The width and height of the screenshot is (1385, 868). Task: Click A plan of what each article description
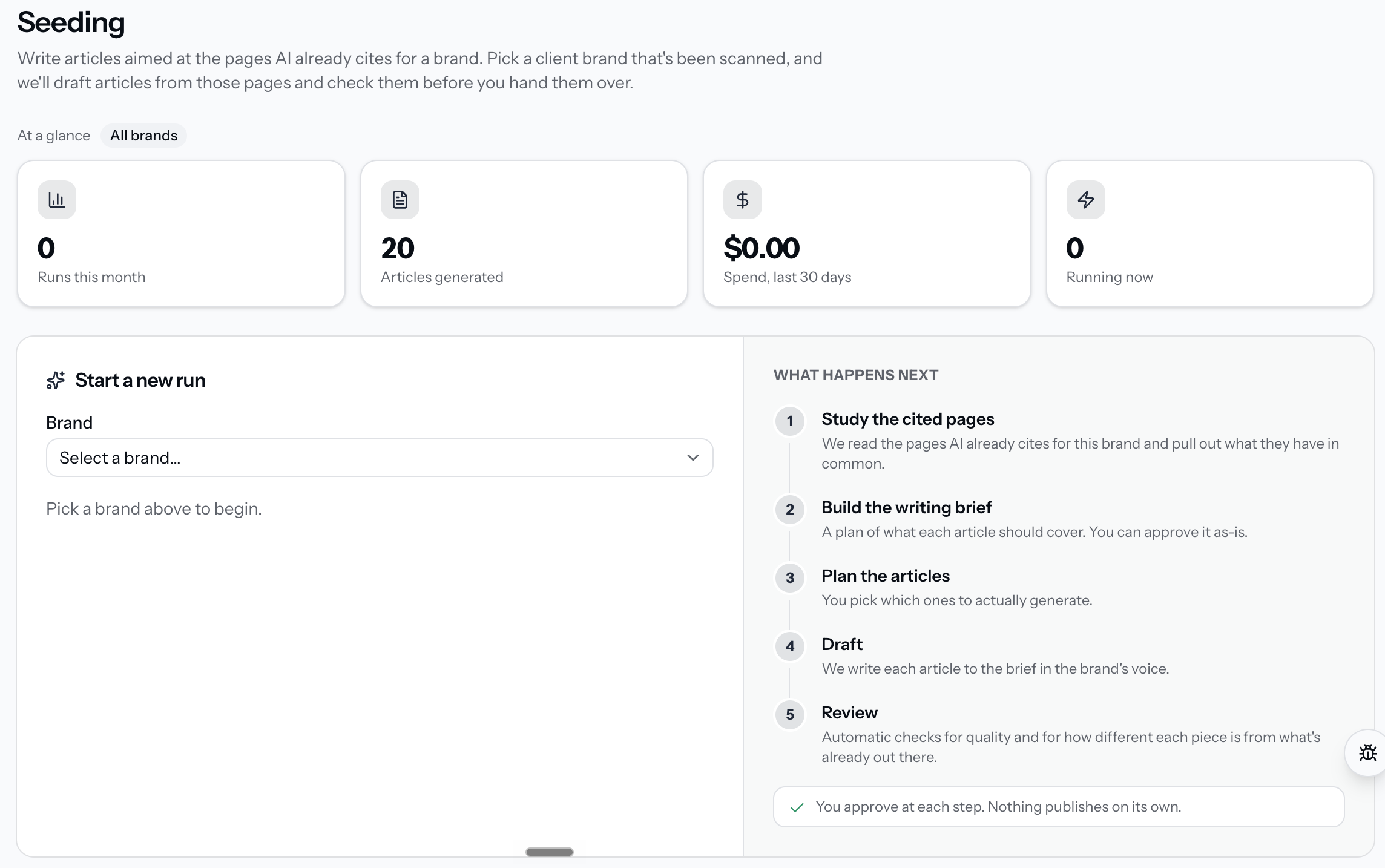click(1034, 532)
